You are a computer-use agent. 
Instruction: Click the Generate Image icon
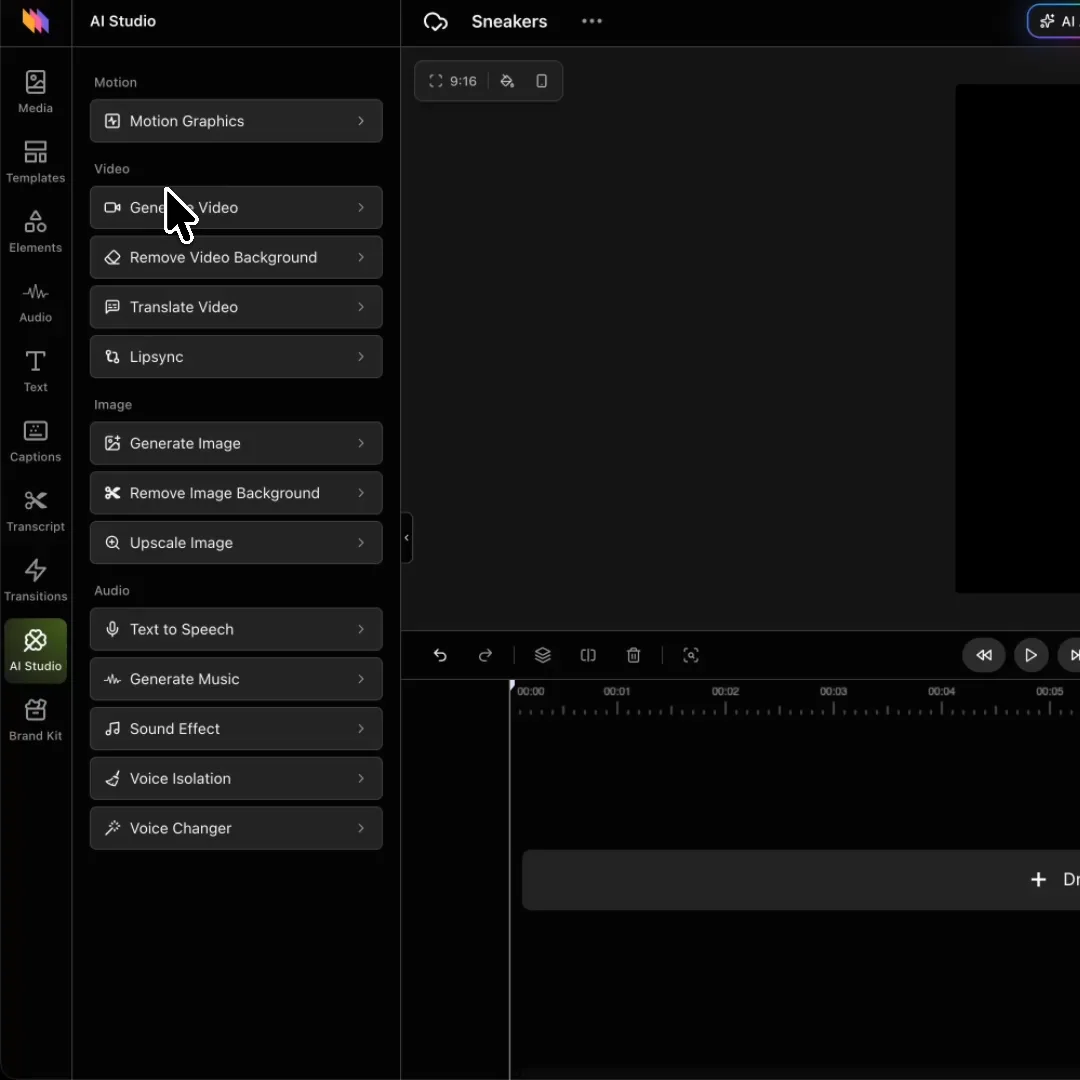112,444
